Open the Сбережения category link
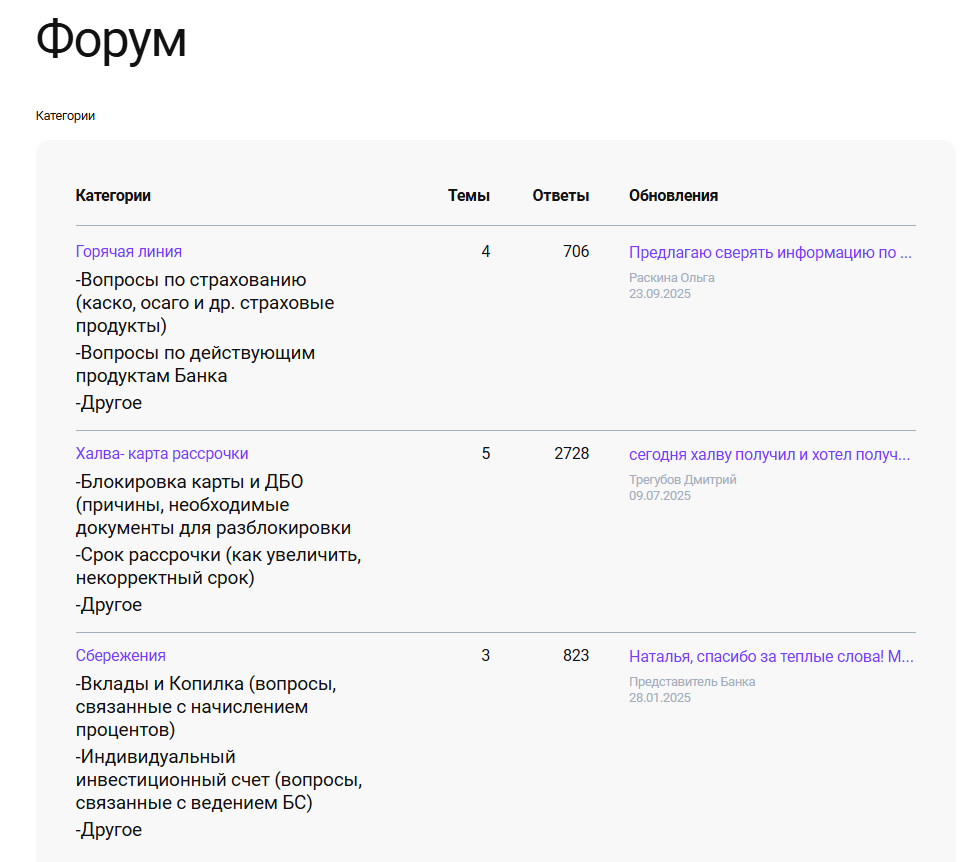This screenshot has height=862, width=971. [120, 656]
